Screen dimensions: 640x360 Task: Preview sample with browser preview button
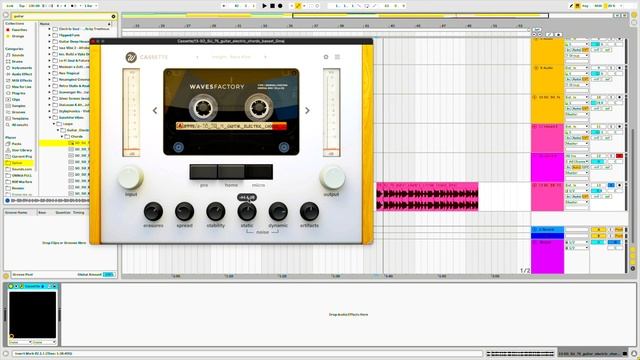(x=7, y=200)
